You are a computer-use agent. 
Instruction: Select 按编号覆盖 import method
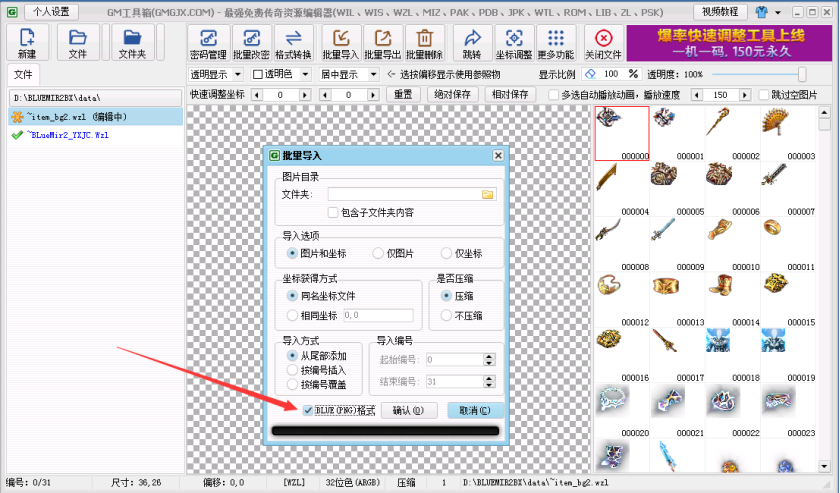pos(292,384)
